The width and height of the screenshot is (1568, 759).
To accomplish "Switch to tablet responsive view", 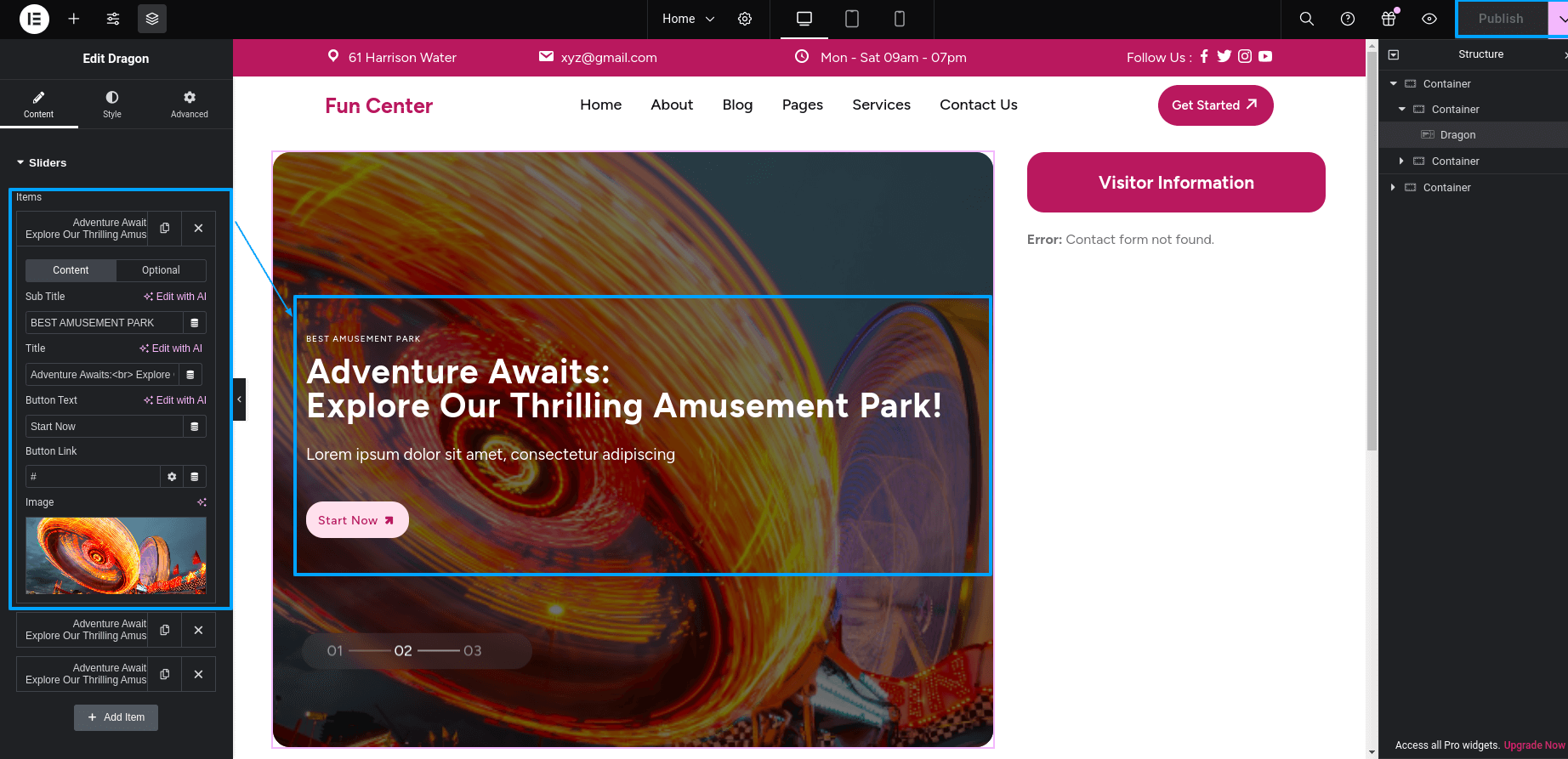I will point(851,19).
